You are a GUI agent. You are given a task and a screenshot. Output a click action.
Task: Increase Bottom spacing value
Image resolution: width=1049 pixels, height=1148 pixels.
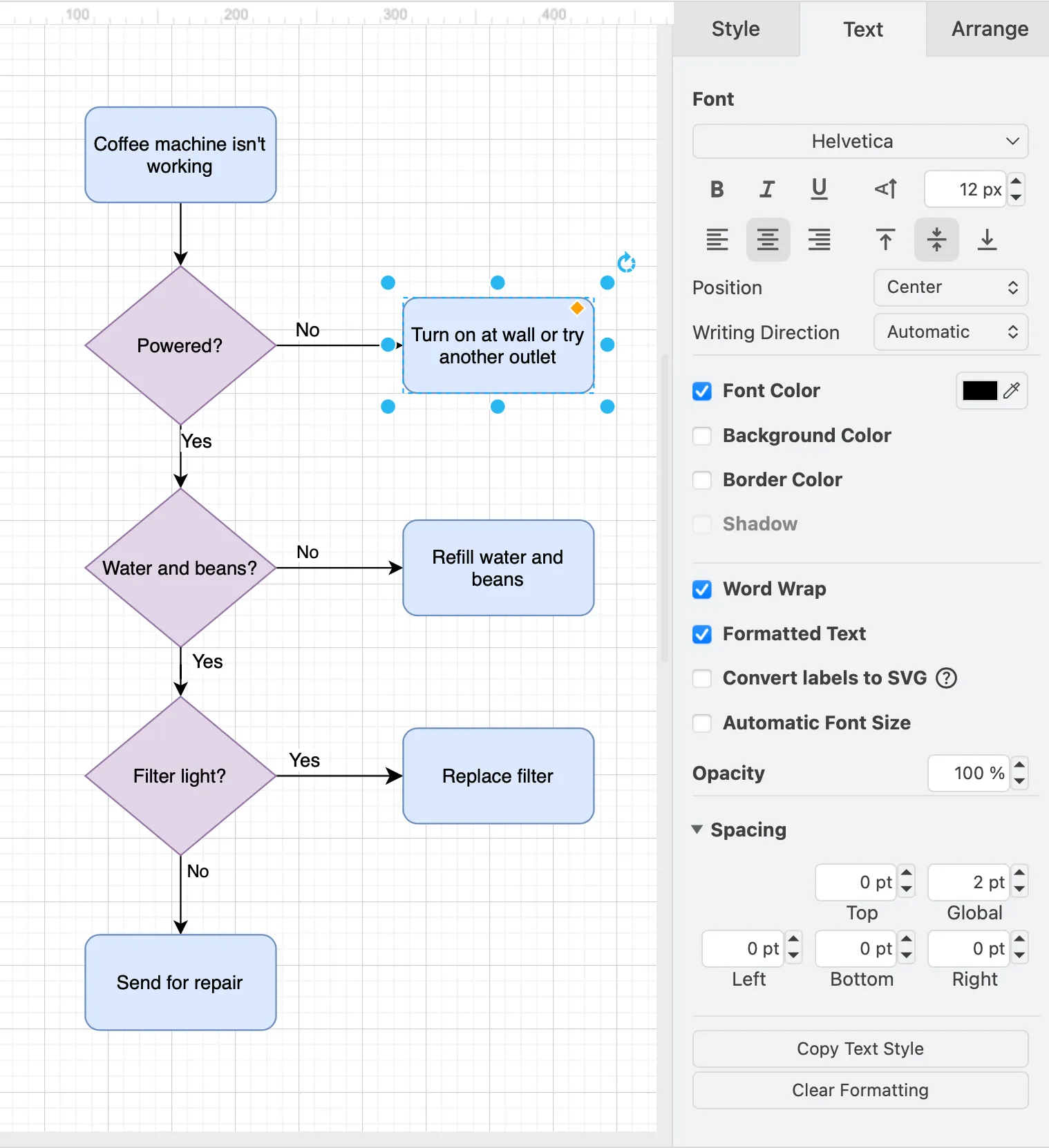(907, 940)
